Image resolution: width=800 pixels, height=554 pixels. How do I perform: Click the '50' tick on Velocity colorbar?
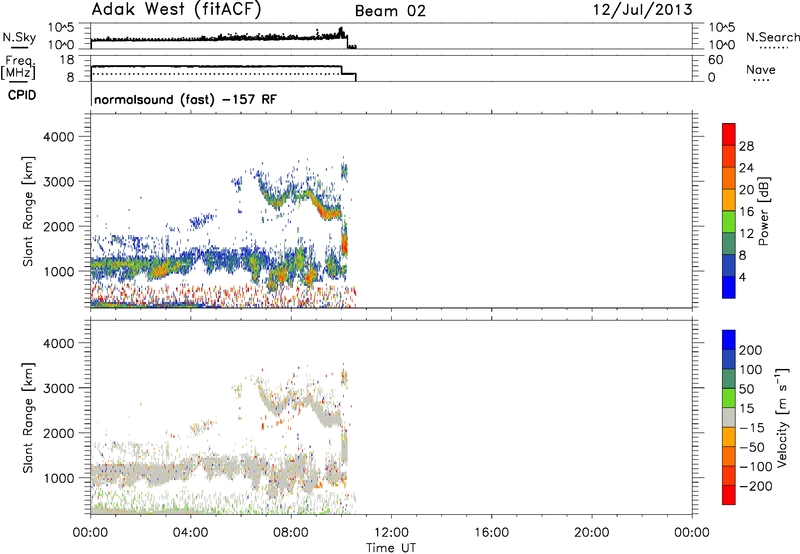(x=747, y=389)
